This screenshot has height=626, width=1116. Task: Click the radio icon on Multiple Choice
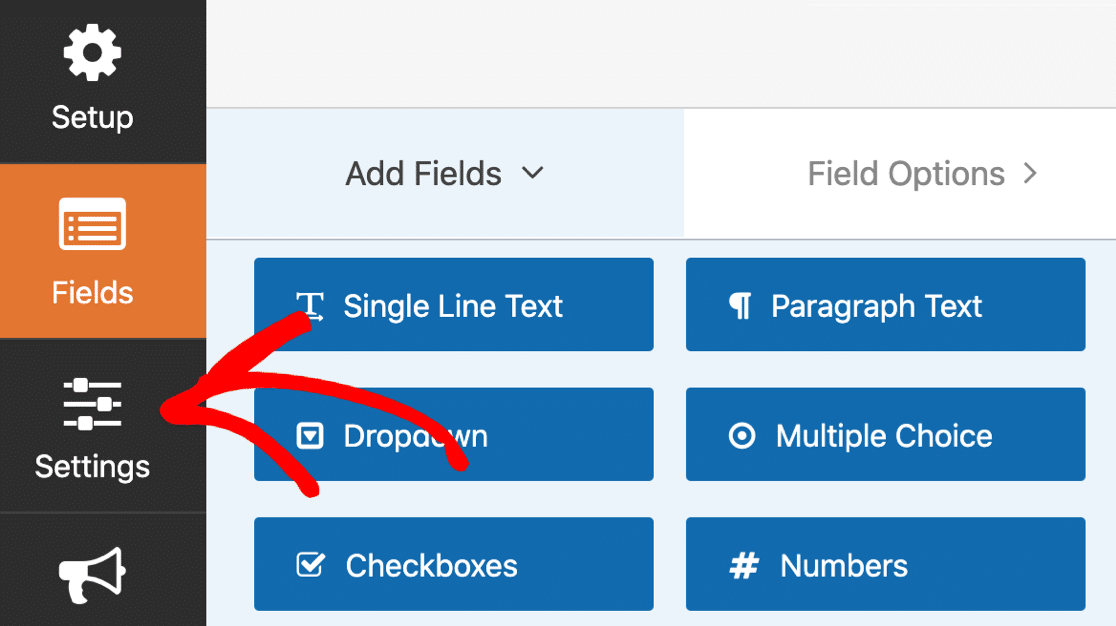[742, 435]
